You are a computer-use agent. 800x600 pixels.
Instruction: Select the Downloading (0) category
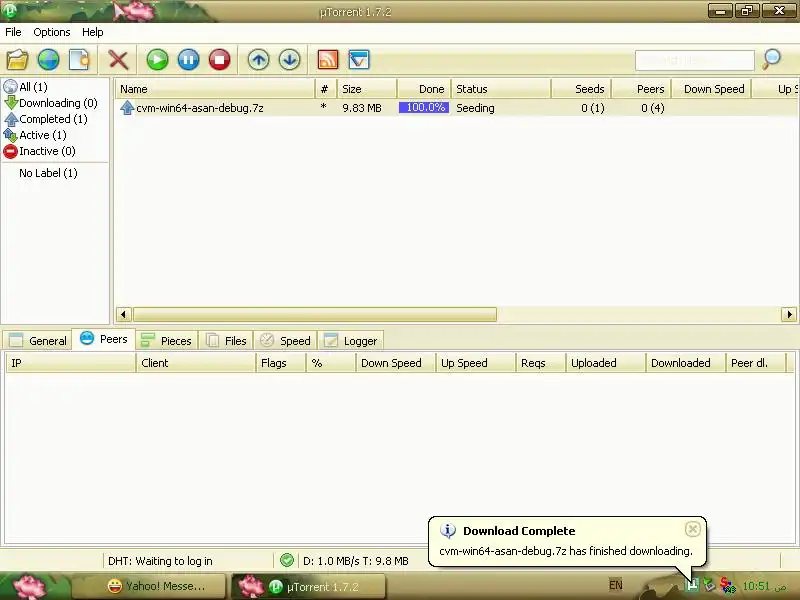click(x=51, y=103)
